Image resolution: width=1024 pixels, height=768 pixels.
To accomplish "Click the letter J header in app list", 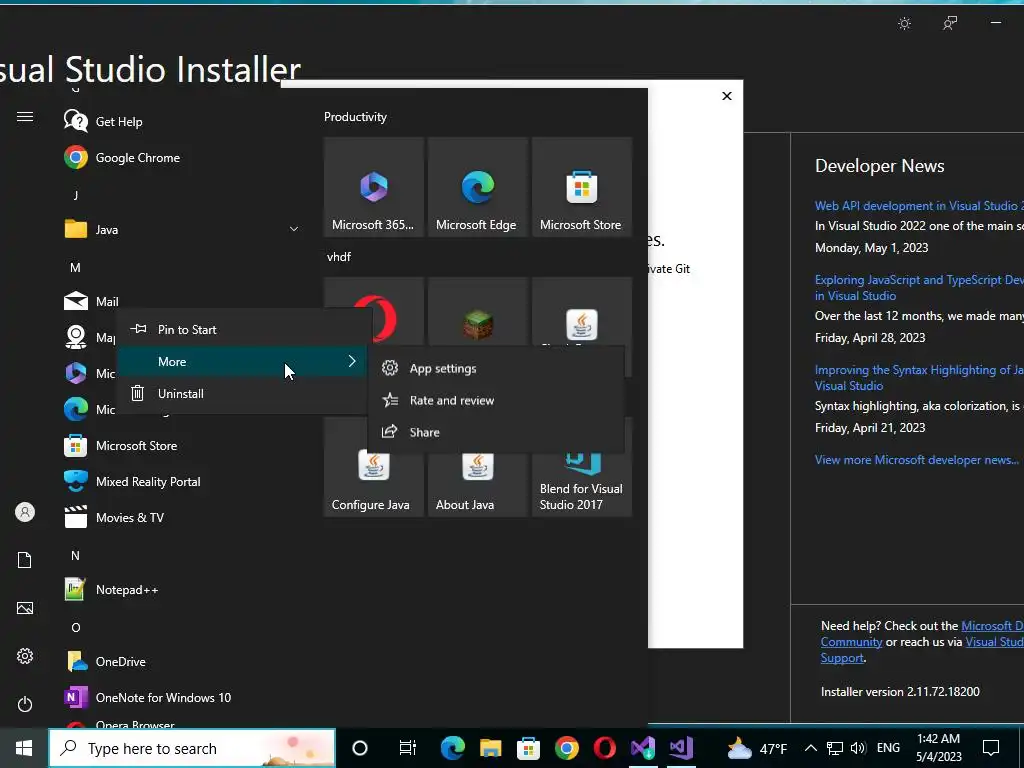I will 76,195.
